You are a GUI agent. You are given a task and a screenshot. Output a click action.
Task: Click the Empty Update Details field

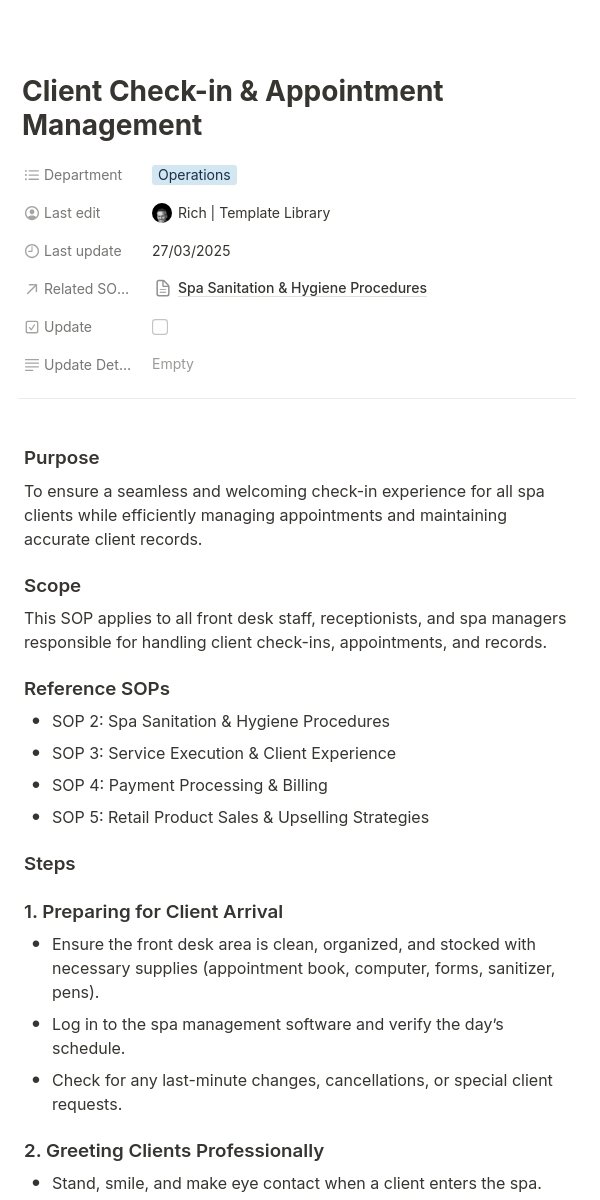tap(173, 364)
